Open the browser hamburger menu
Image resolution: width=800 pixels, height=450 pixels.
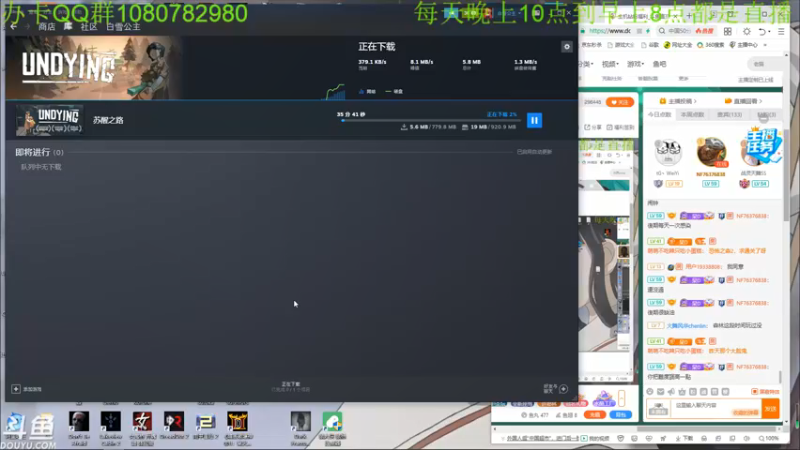pos(781,32)
